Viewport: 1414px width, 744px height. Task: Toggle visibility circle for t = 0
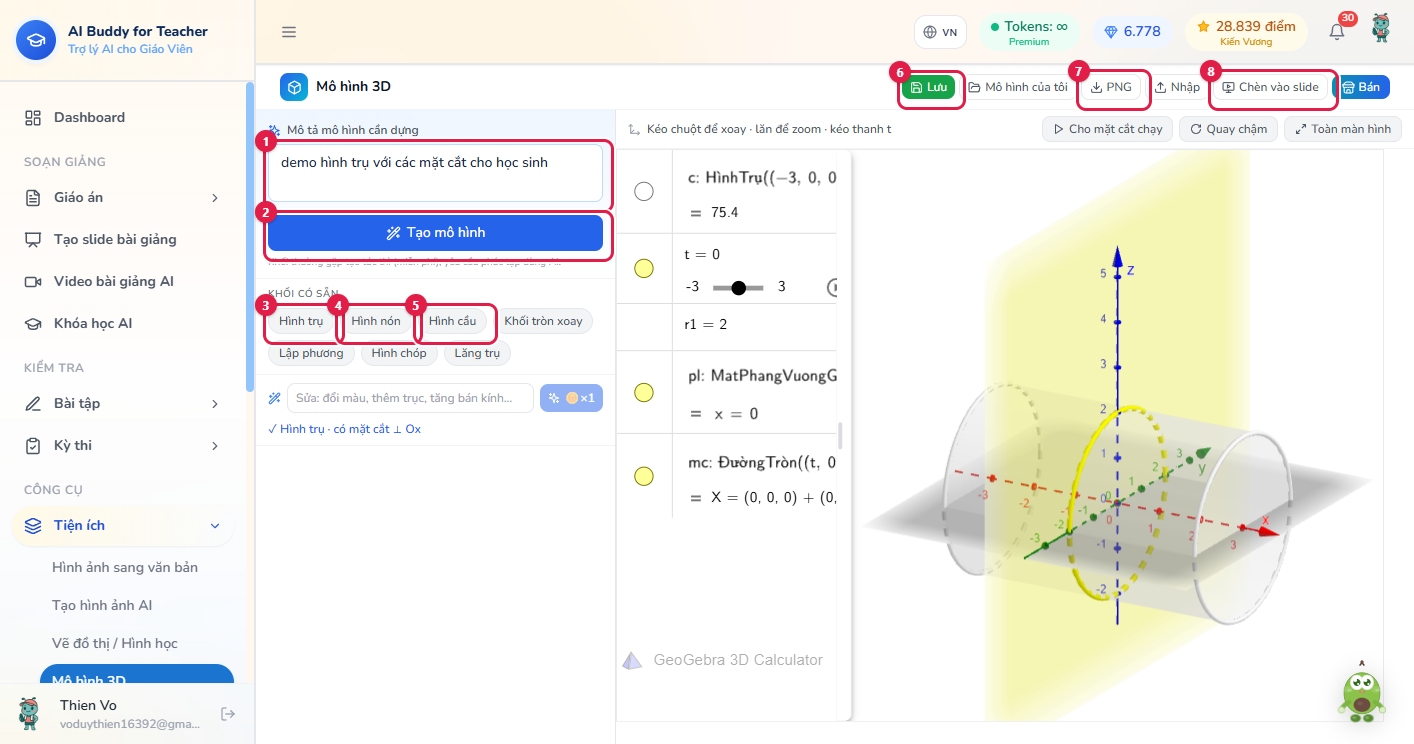644,268
